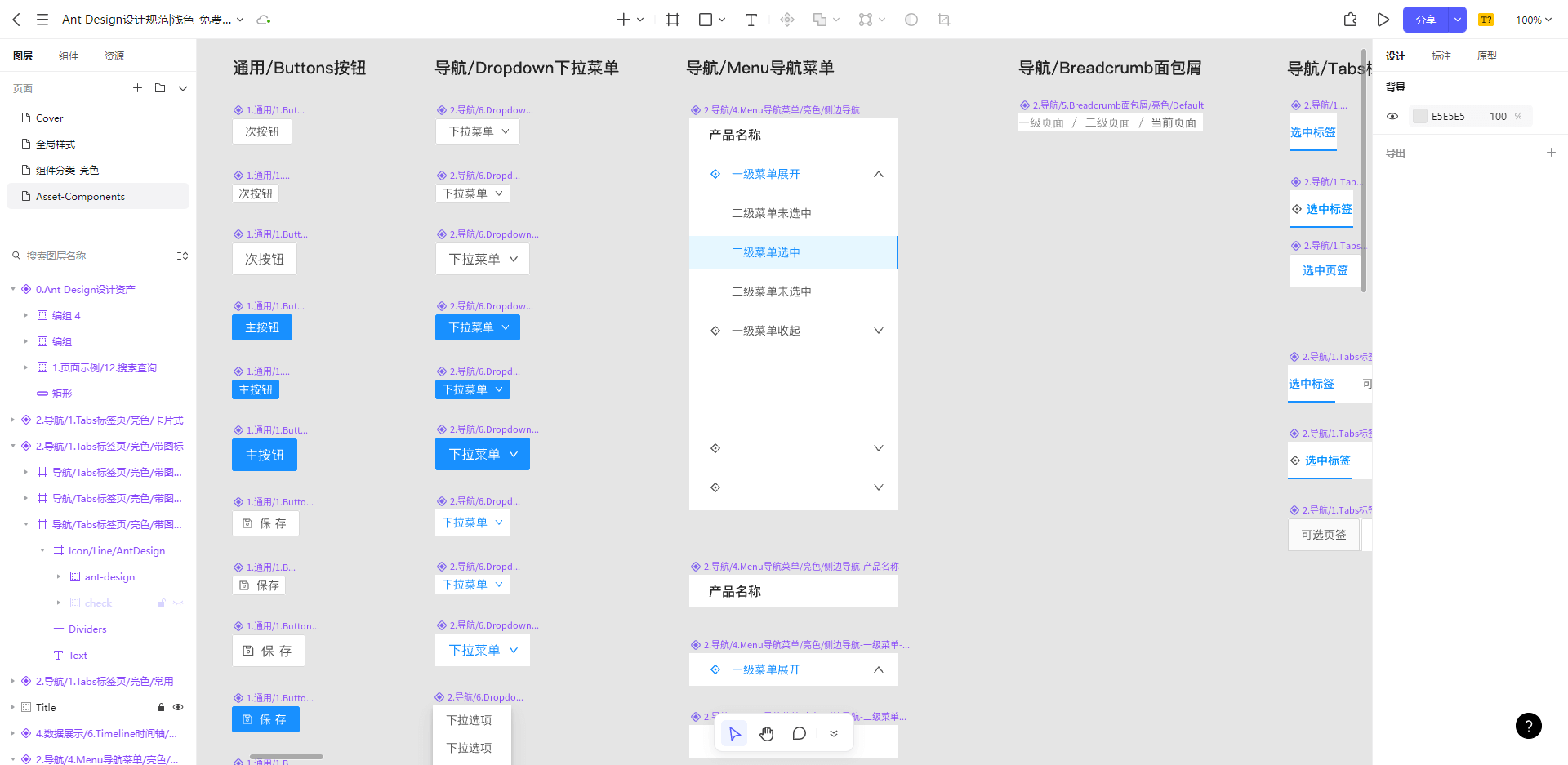Select the comment bubble tool
Screen dimensions: 1568x765
click(x=800, y=733)
